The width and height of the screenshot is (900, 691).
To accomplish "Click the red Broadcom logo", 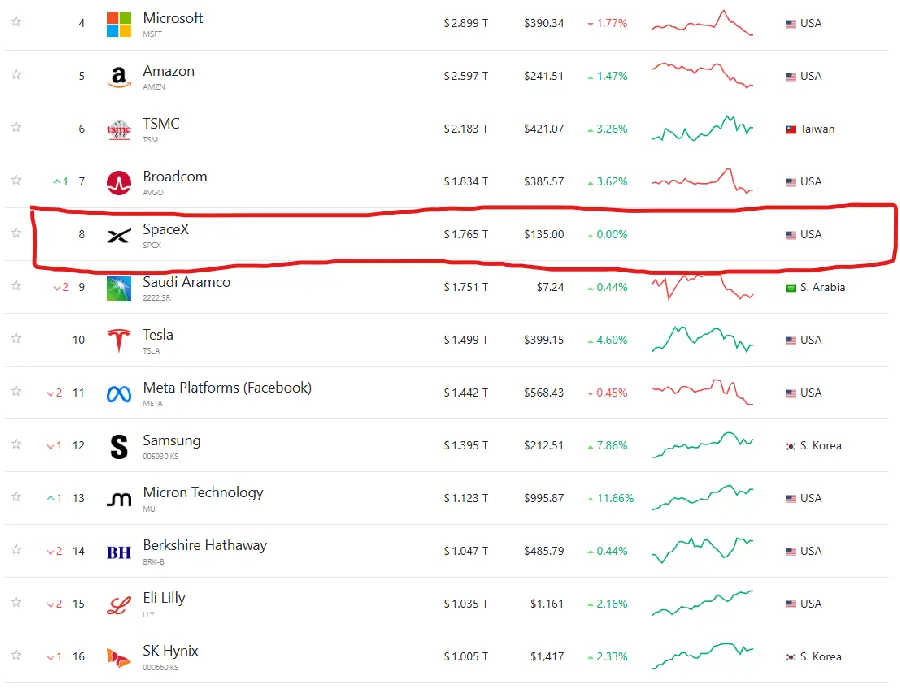I will coord(119,183).
